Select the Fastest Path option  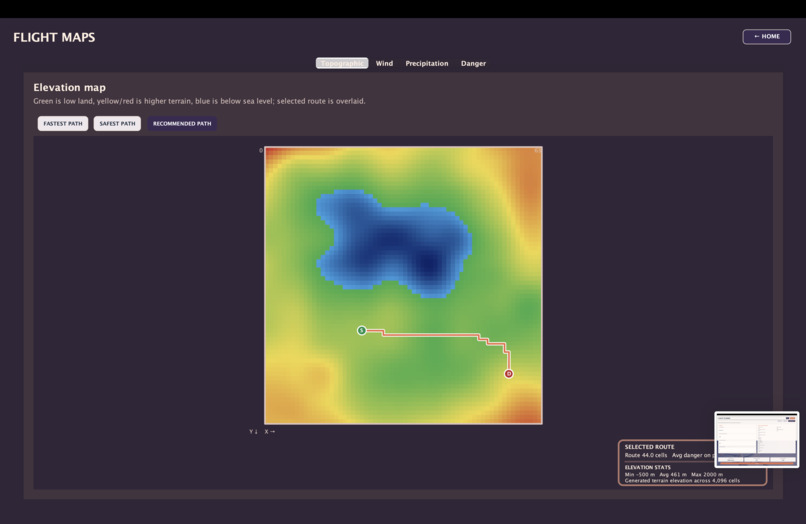[x=63, y=123]
